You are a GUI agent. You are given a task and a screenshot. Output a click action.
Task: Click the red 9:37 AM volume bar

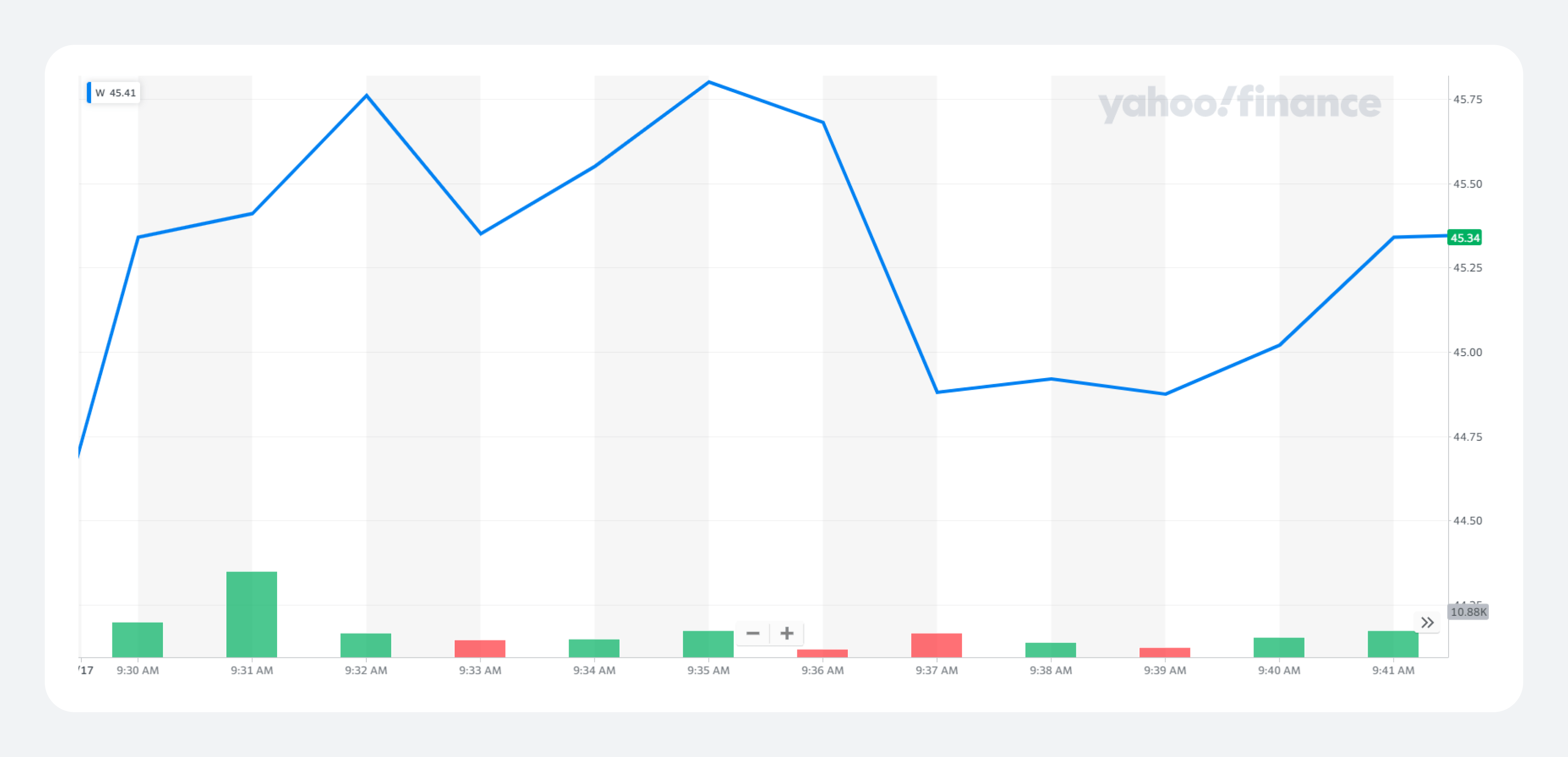[x=936, y=645]
